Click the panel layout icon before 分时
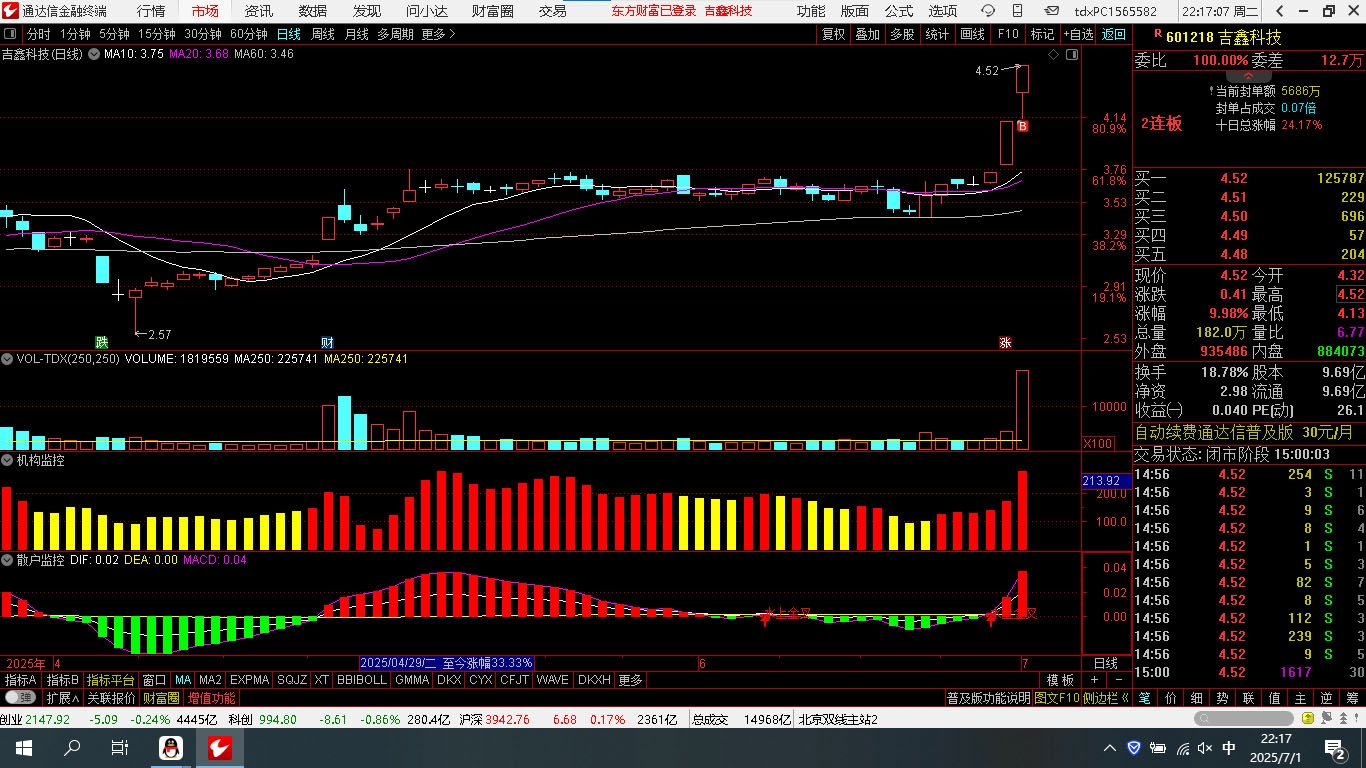Viewport: 1366px width, 768px height. click(x=10, y=34)
